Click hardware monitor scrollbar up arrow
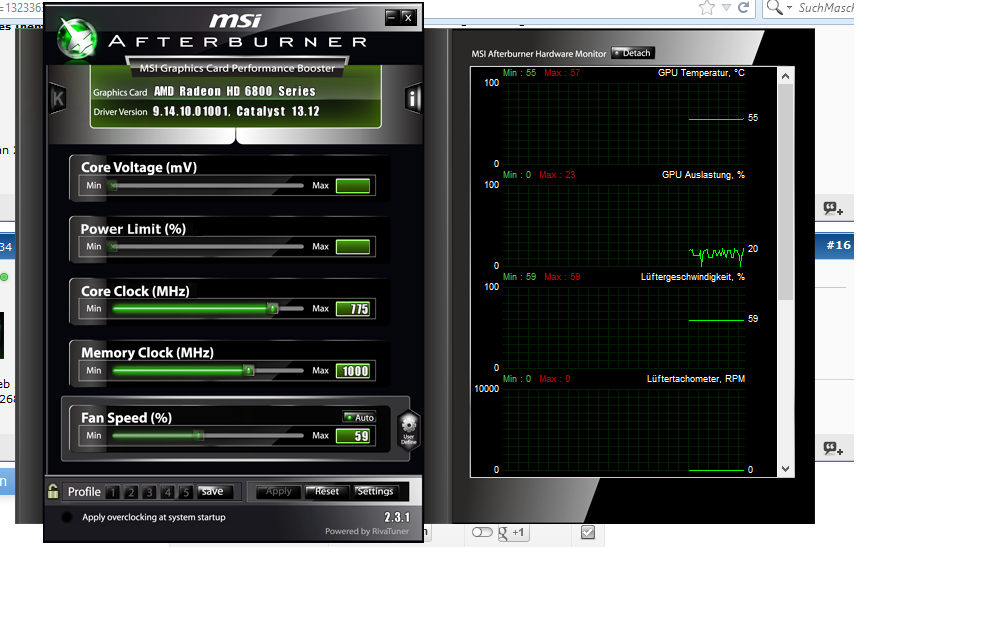1008x630 pixels. [785, 76]
